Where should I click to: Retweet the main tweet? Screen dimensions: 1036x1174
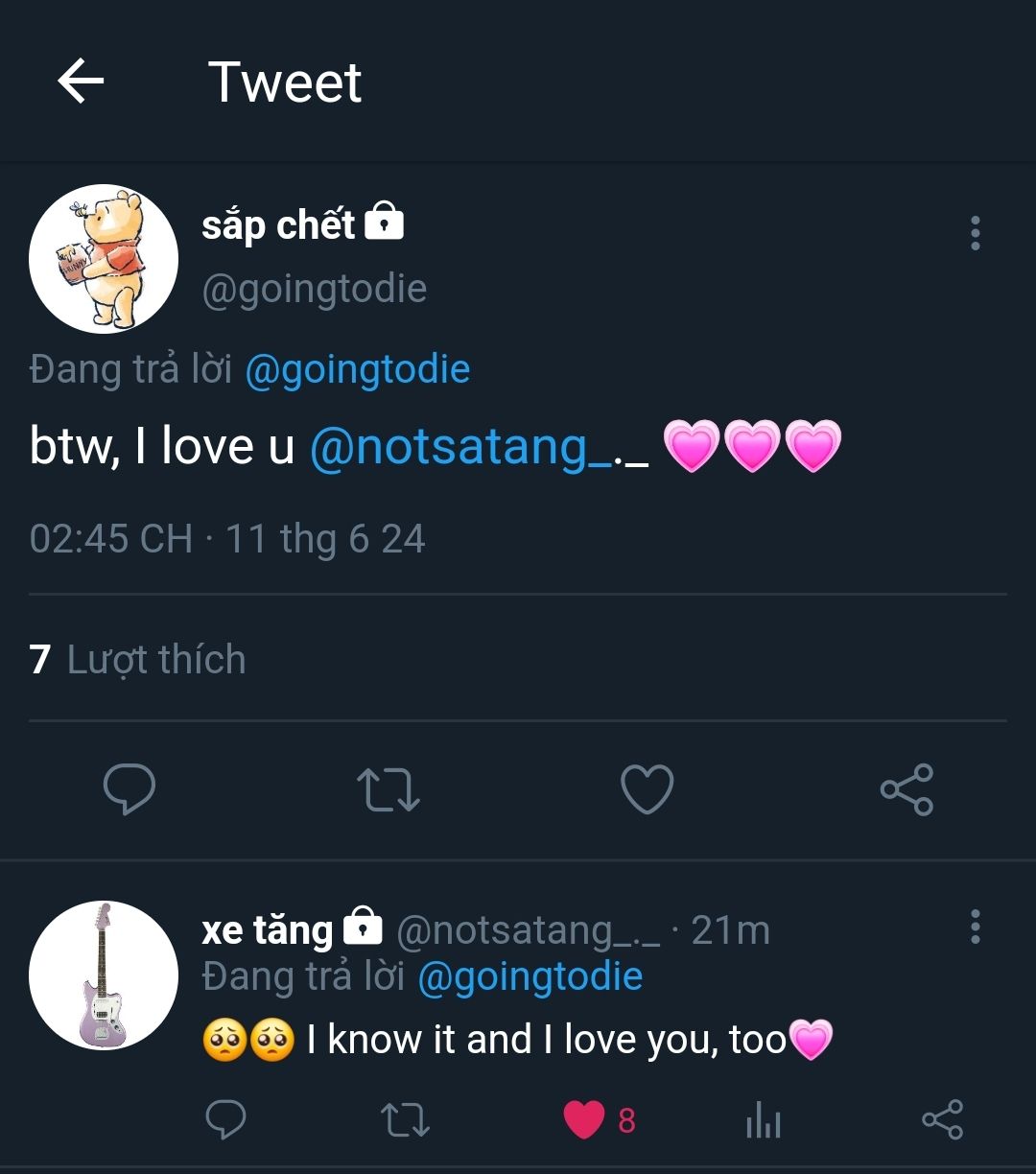pyautogui.click(x=388, y=789)
